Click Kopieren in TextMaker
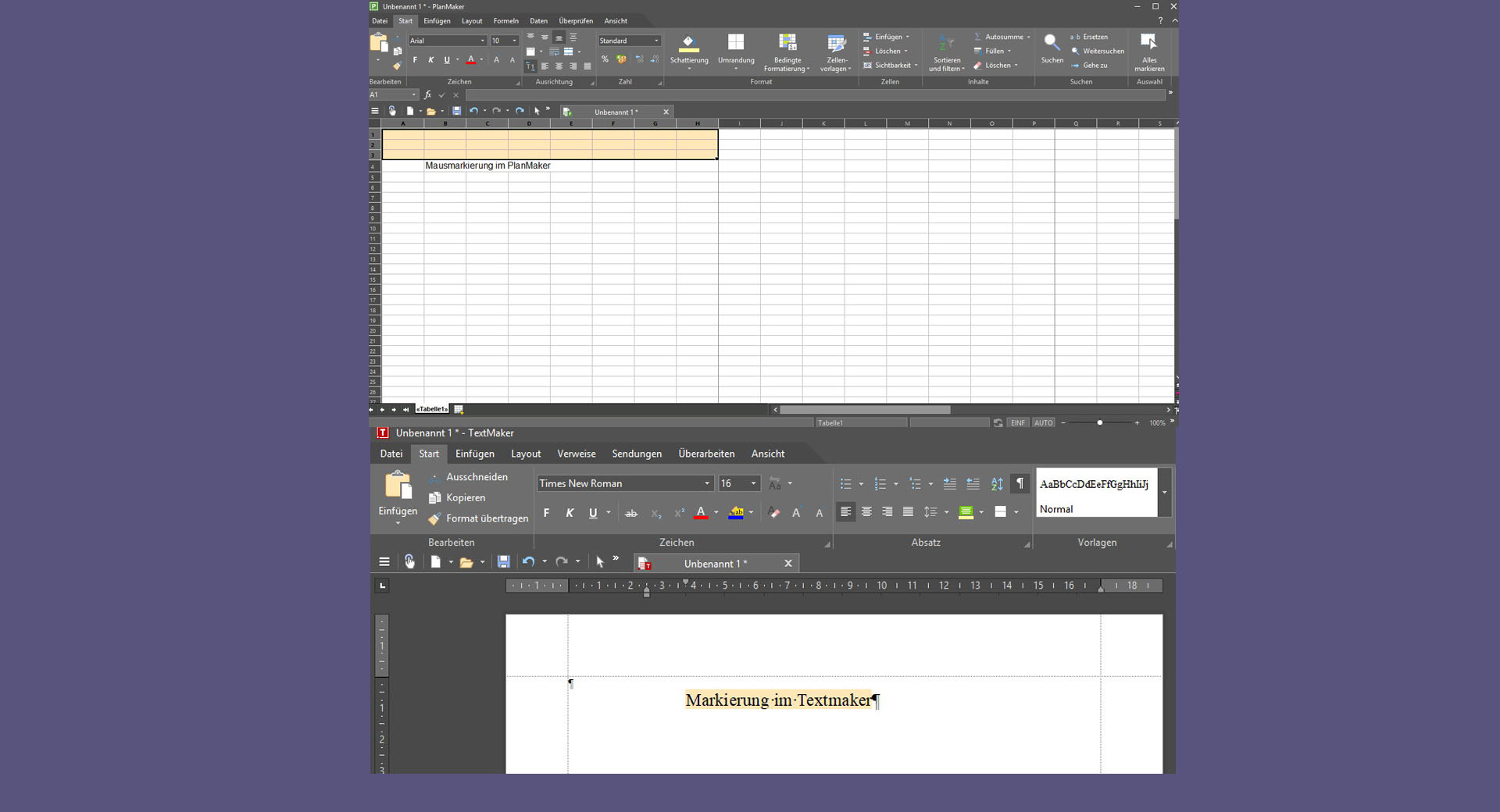 458,498
